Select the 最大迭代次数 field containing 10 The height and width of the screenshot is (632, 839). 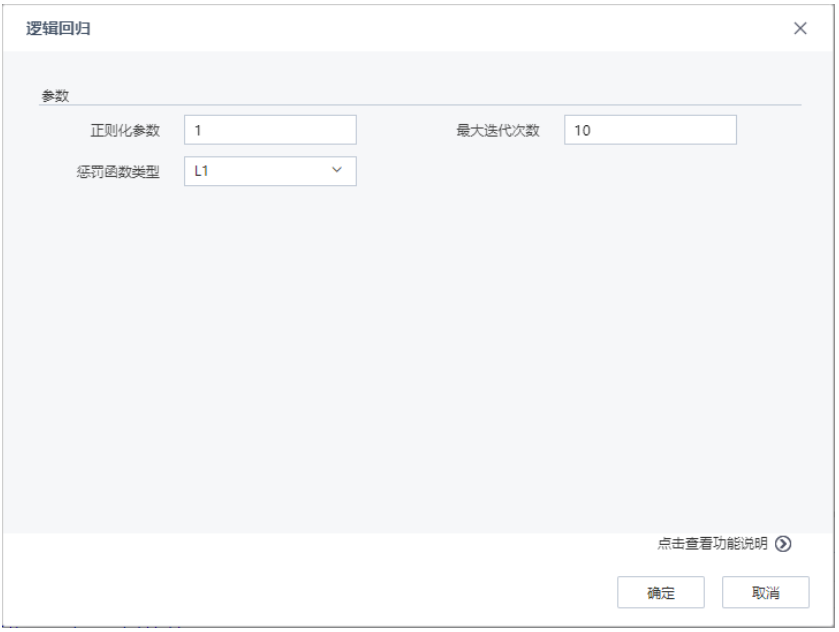[650, 129]
